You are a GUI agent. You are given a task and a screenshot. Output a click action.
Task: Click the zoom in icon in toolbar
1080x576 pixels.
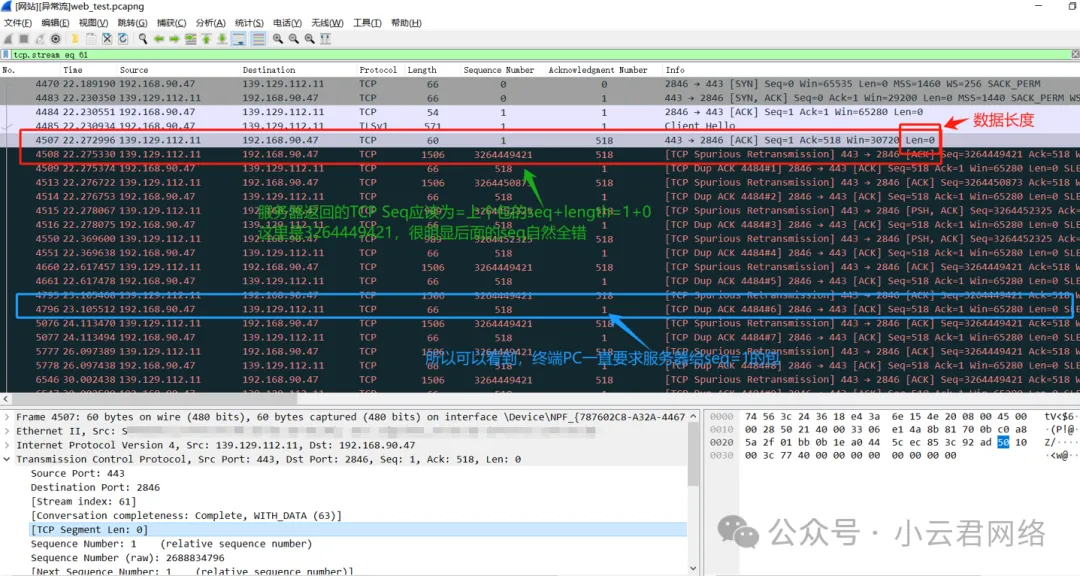[278, 39]
